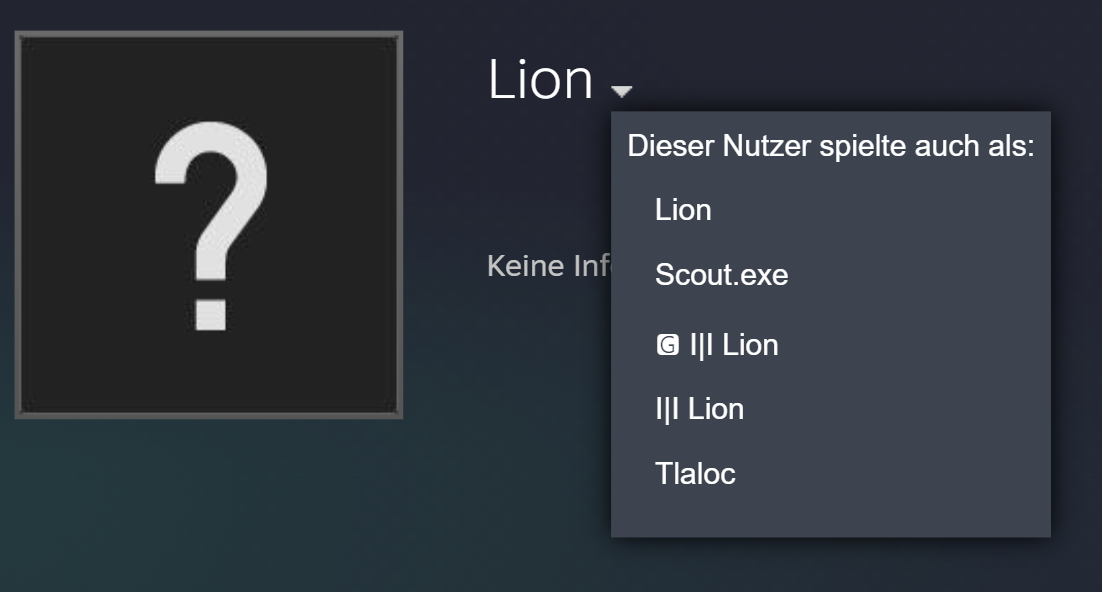Screen dimensions: 1102x592
Task: Choose the "I|I Lion" alias with G badge
Action: 733,345
